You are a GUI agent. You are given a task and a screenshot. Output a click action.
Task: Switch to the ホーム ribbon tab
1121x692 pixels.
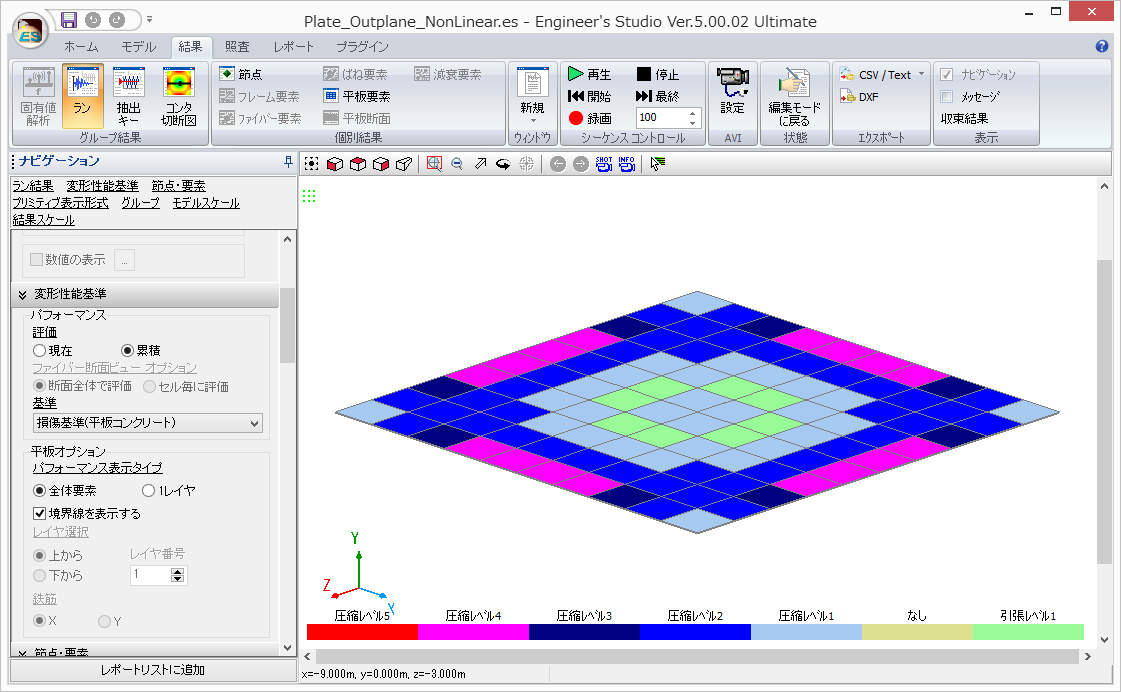[x=82, y=46]
